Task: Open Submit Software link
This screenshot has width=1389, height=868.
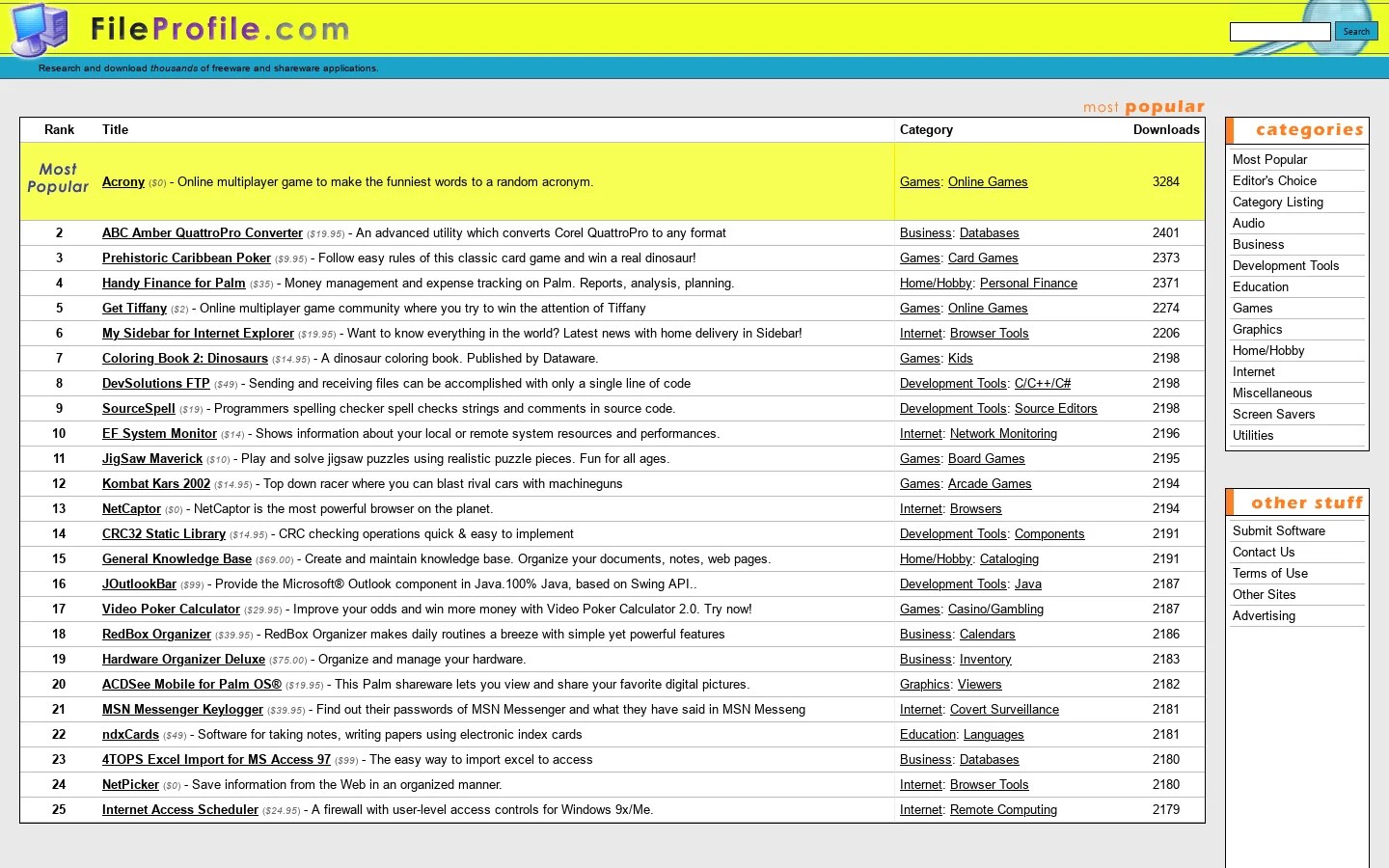Action: tap(1279, 531)
